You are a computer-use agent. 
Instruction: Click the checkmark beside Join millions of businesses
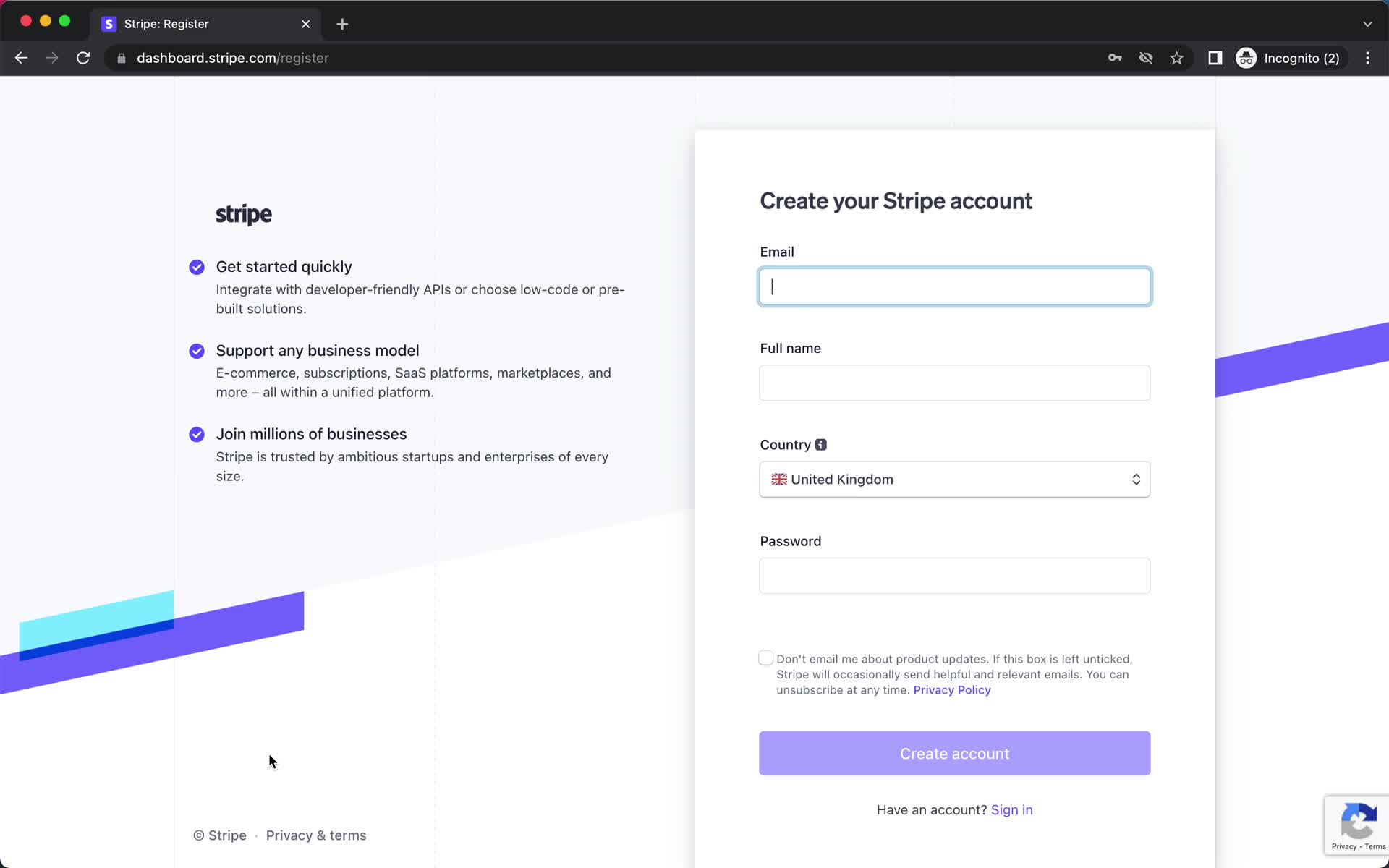197,434
